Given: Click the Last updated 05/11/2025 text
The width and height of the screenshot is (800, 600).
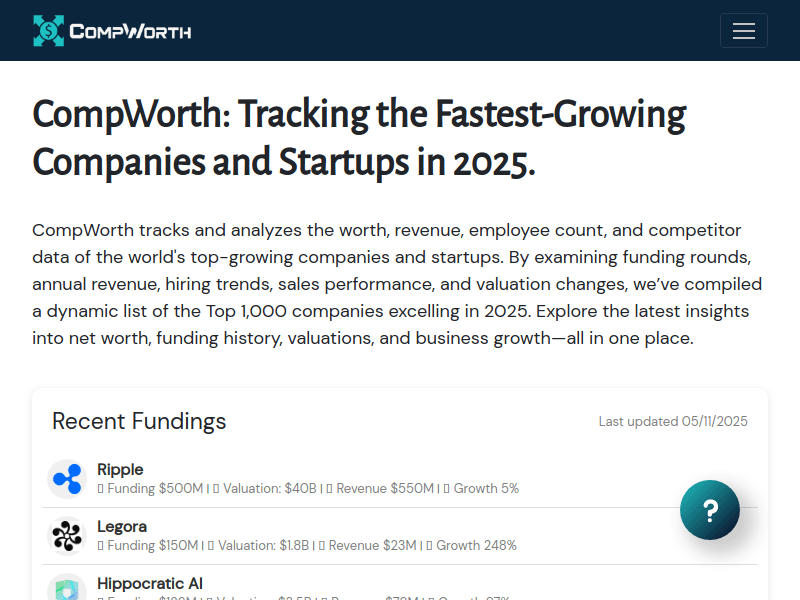Looking at the screenshot, I should pyautogui.click(x=673, y=422).
